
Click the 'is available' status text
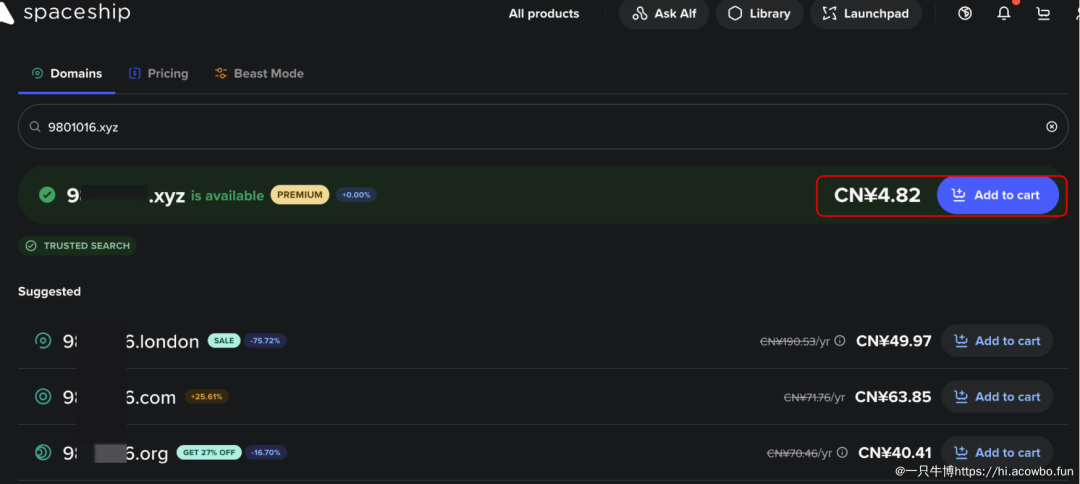(x=227, y=196)
